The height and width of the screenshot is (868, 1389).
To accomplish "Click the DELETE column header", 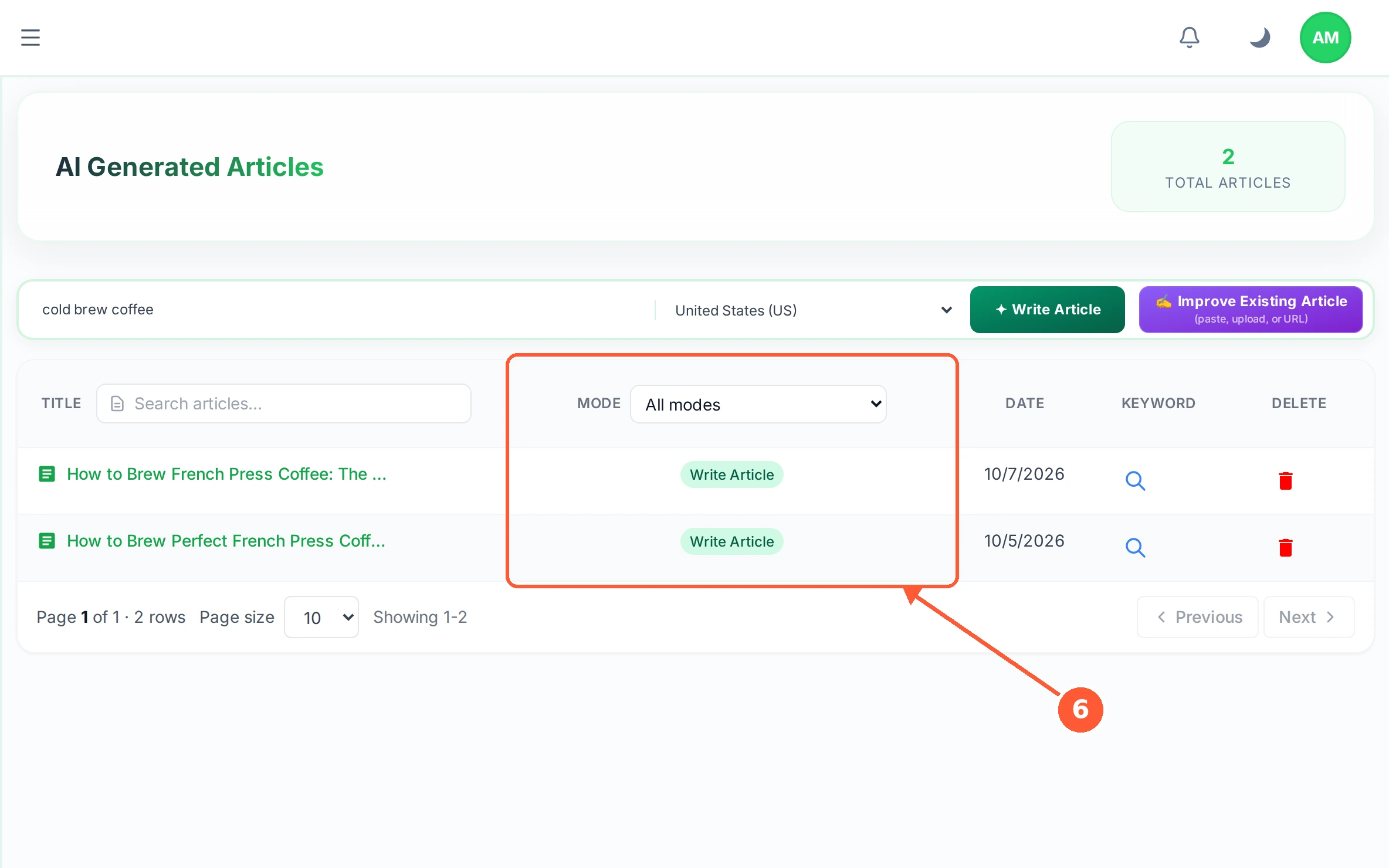I will (x=1299, y=404).
